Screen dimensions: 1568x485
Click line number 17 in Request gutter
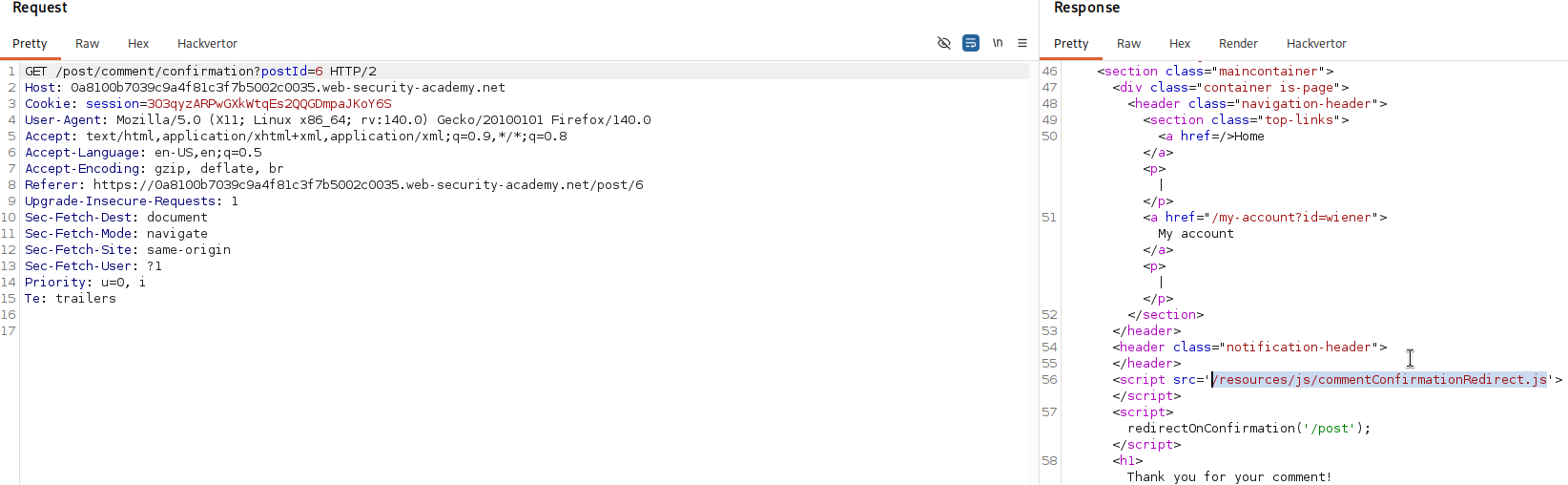click(x=9, y=331)
